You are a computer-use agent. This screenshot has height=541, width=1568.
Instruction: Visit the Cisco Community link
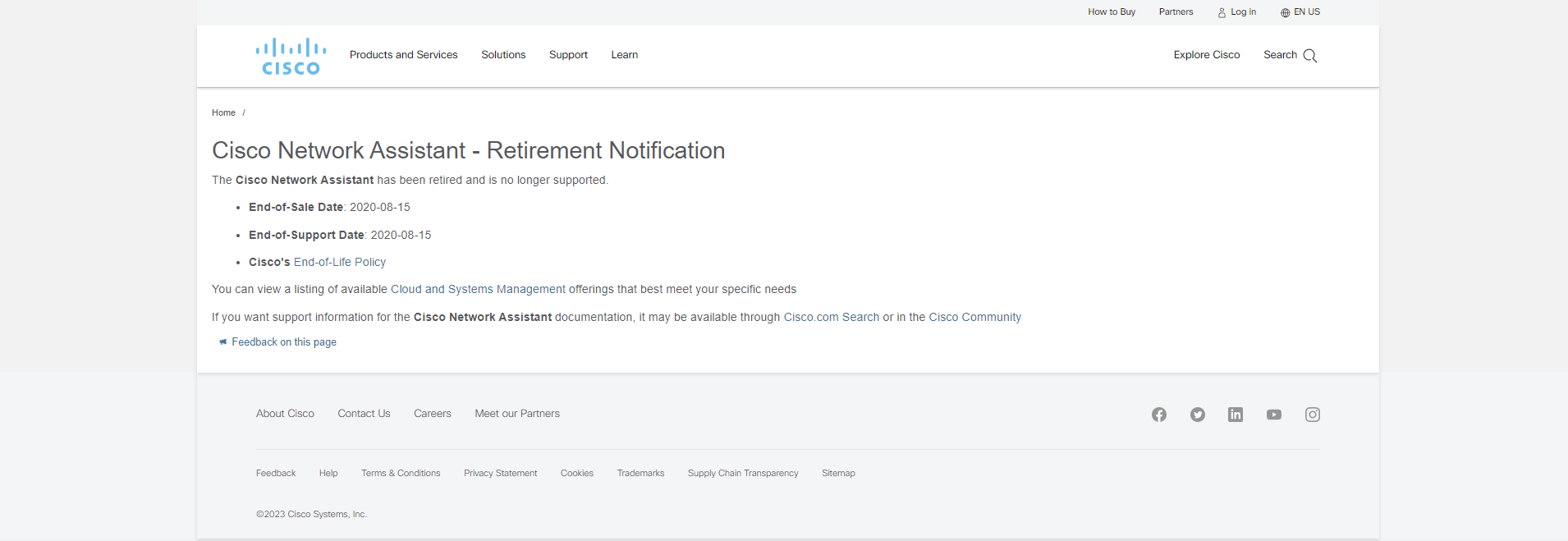click(975, 317)
